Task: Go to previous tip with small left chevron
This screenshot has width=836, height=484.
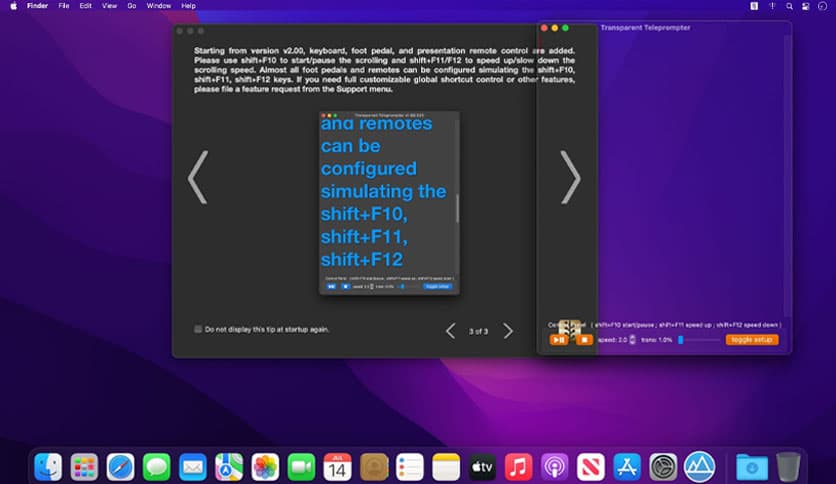Action: (451, 331)
